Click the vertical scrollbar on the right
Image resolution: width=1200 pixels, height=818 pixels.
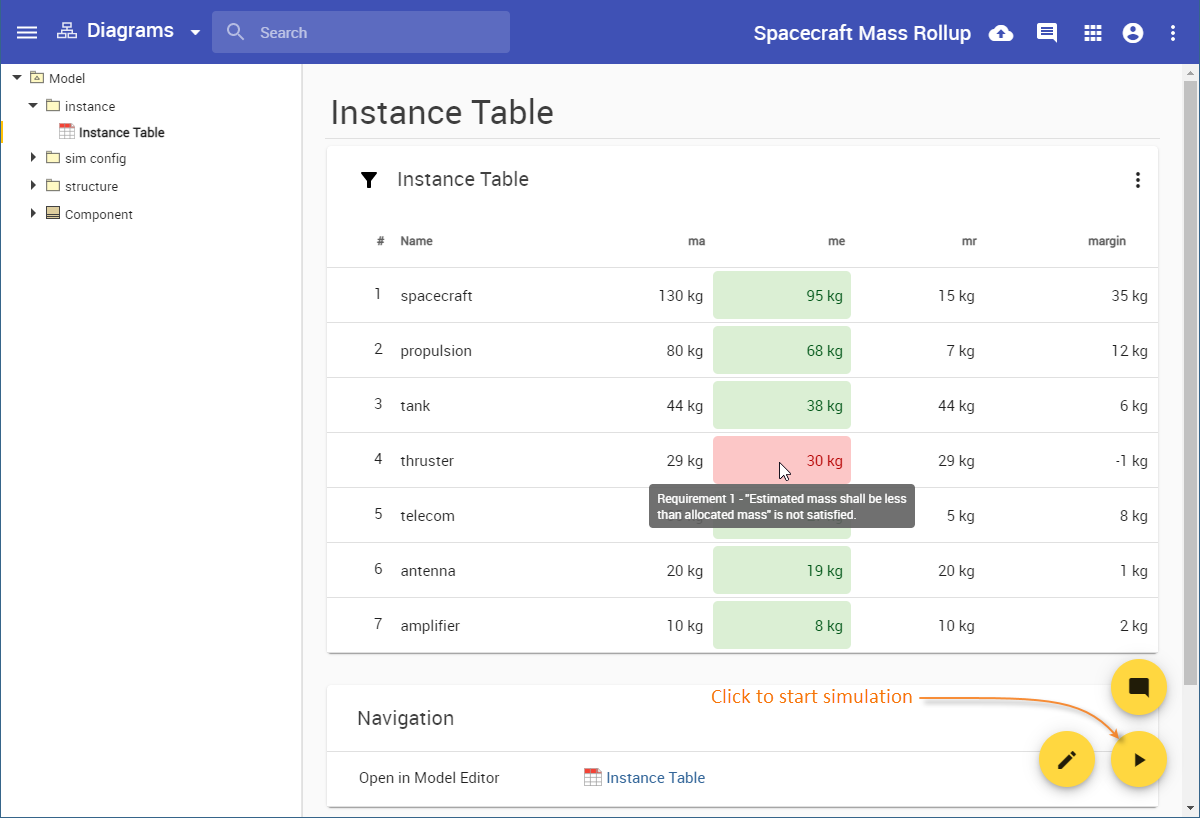(1190, 380)
